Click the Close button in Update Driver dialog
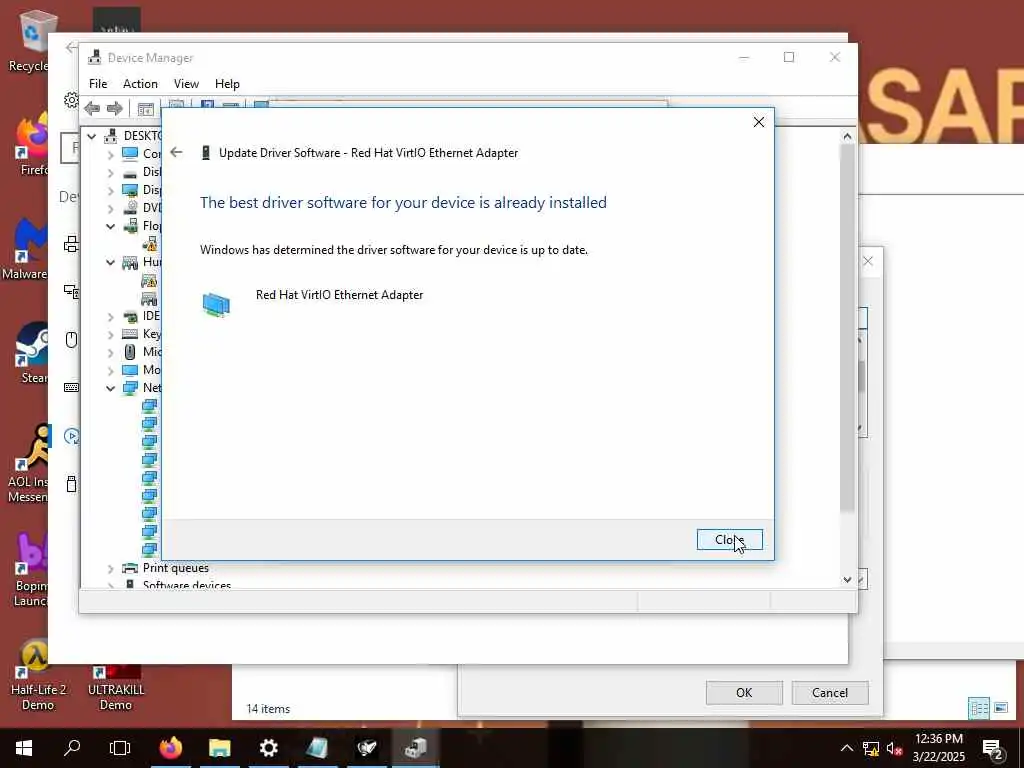The image size is (1024, 768). 729,539
